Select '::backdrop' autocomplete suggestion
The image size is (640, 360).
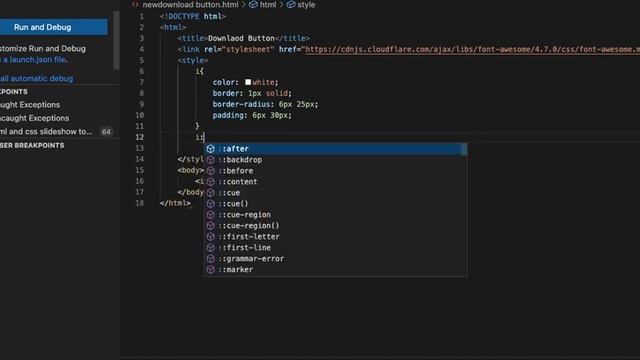click(x=336, y=160)
